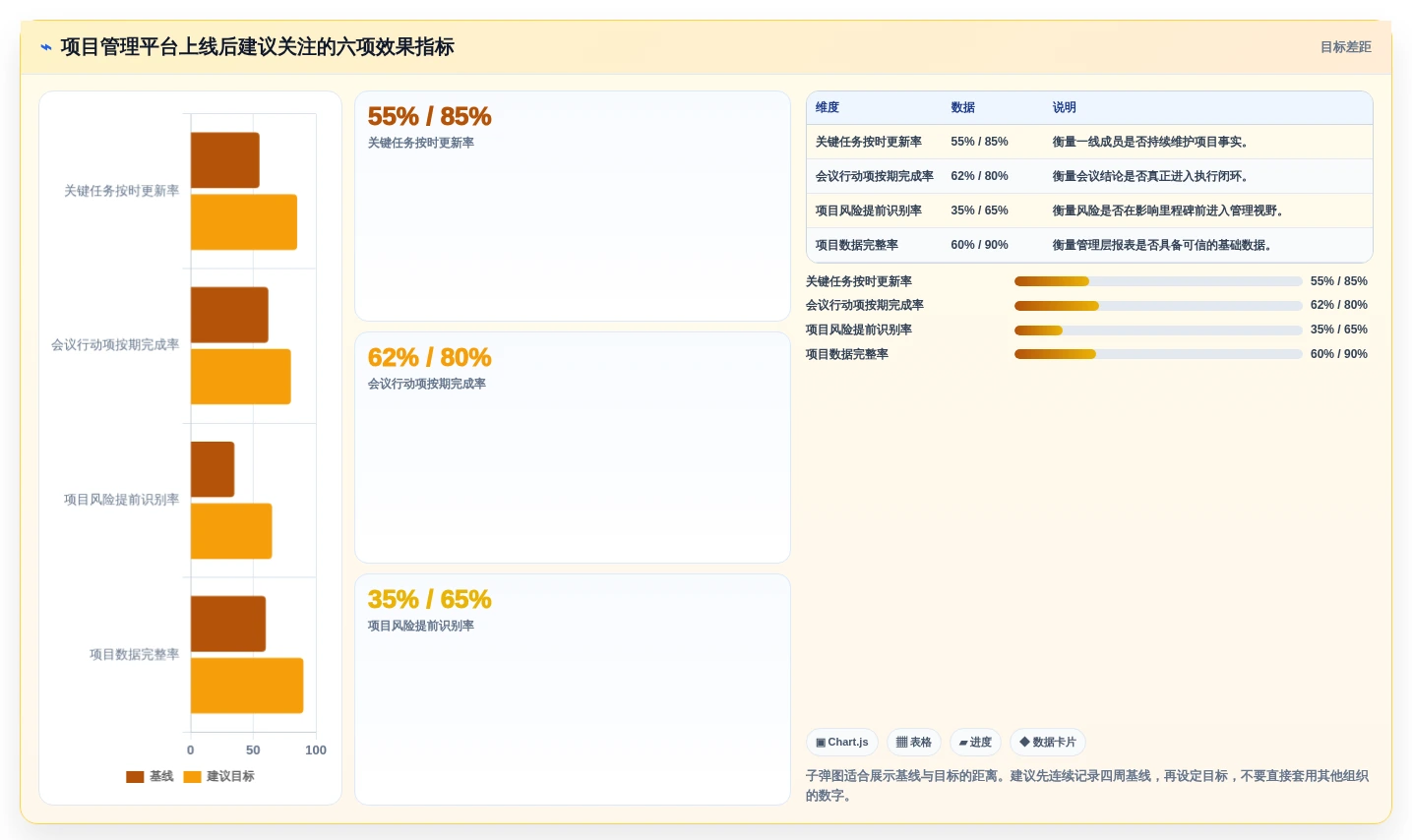This screenshot has width=1412, height=840.
Task: Click table cell 项目风险提前识别率
Action: [869, 210]
